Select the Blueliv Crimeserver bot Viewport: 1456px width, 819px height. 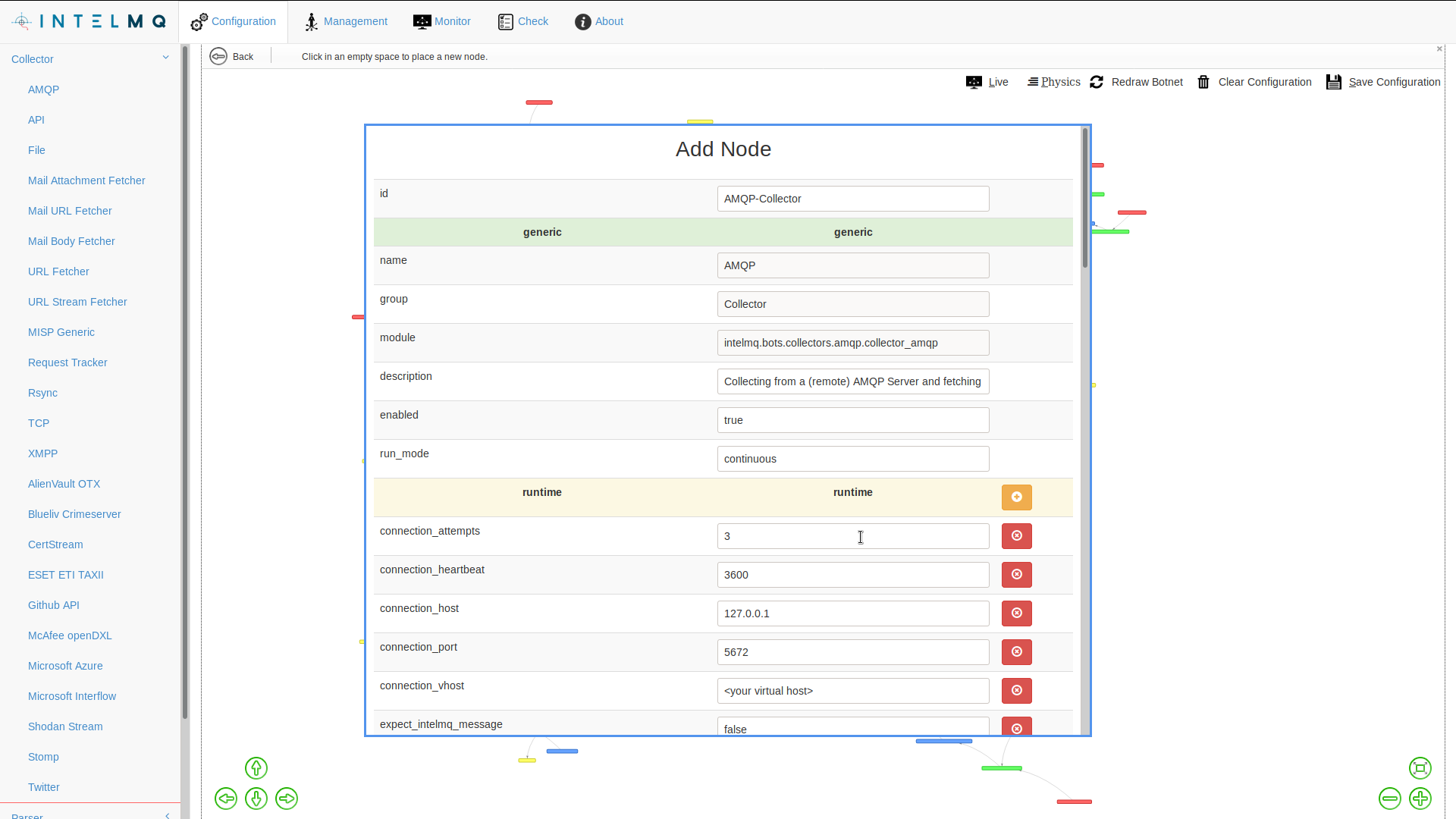coord(74,514)
